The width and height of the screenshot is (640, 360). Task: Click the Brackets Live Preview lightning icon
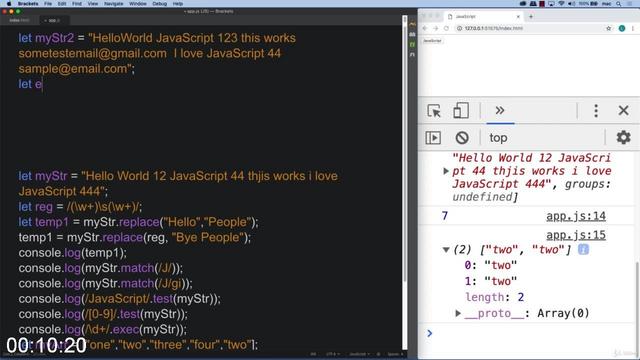[412, 24]
